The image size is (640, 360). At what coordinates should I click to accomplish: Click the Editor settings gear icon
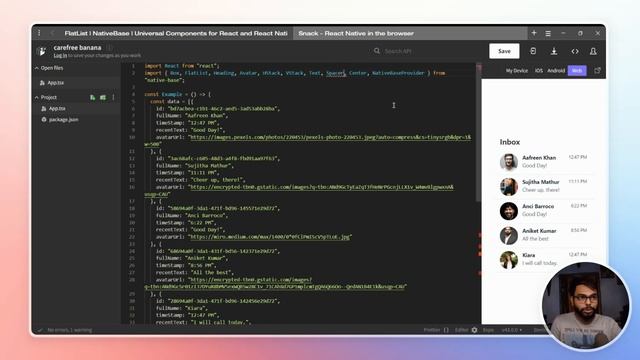pyautogui.click(x=474, y=330)
